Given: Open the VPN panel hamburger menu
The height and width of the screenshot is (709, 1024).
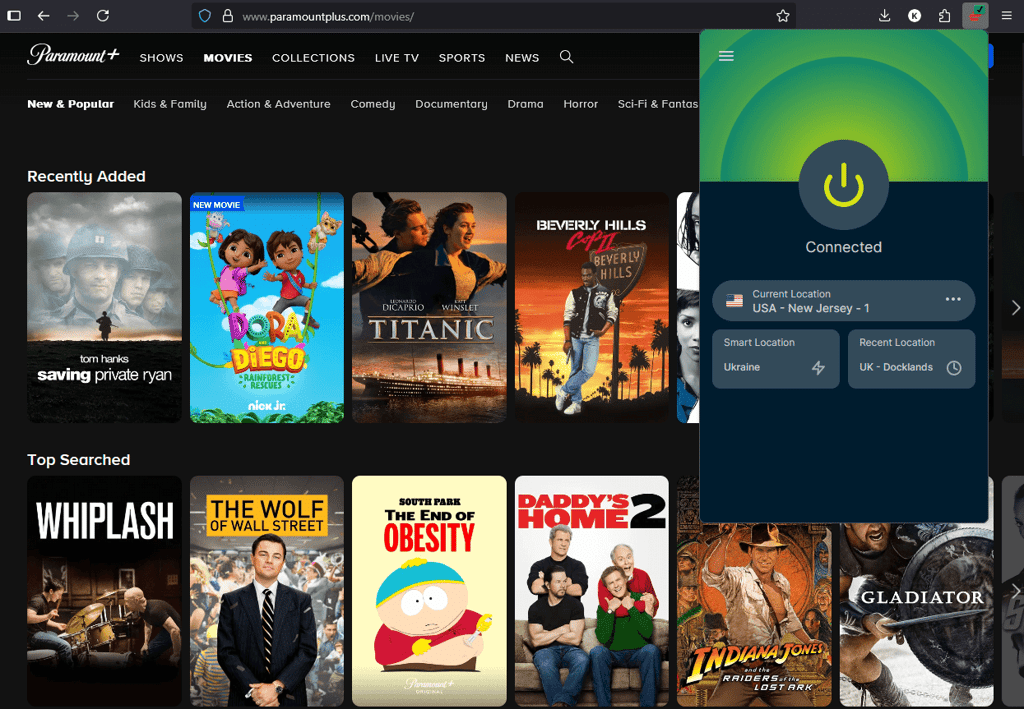Looking at the screenshot, I should (x=726, y=56).
